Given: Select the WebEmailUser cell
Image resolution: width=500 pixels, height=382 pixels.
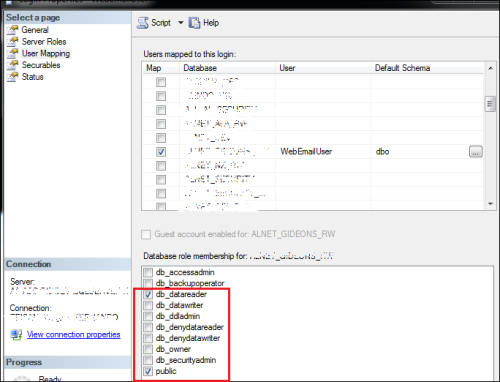Looking at the screenshot, I should click(323, 152).
